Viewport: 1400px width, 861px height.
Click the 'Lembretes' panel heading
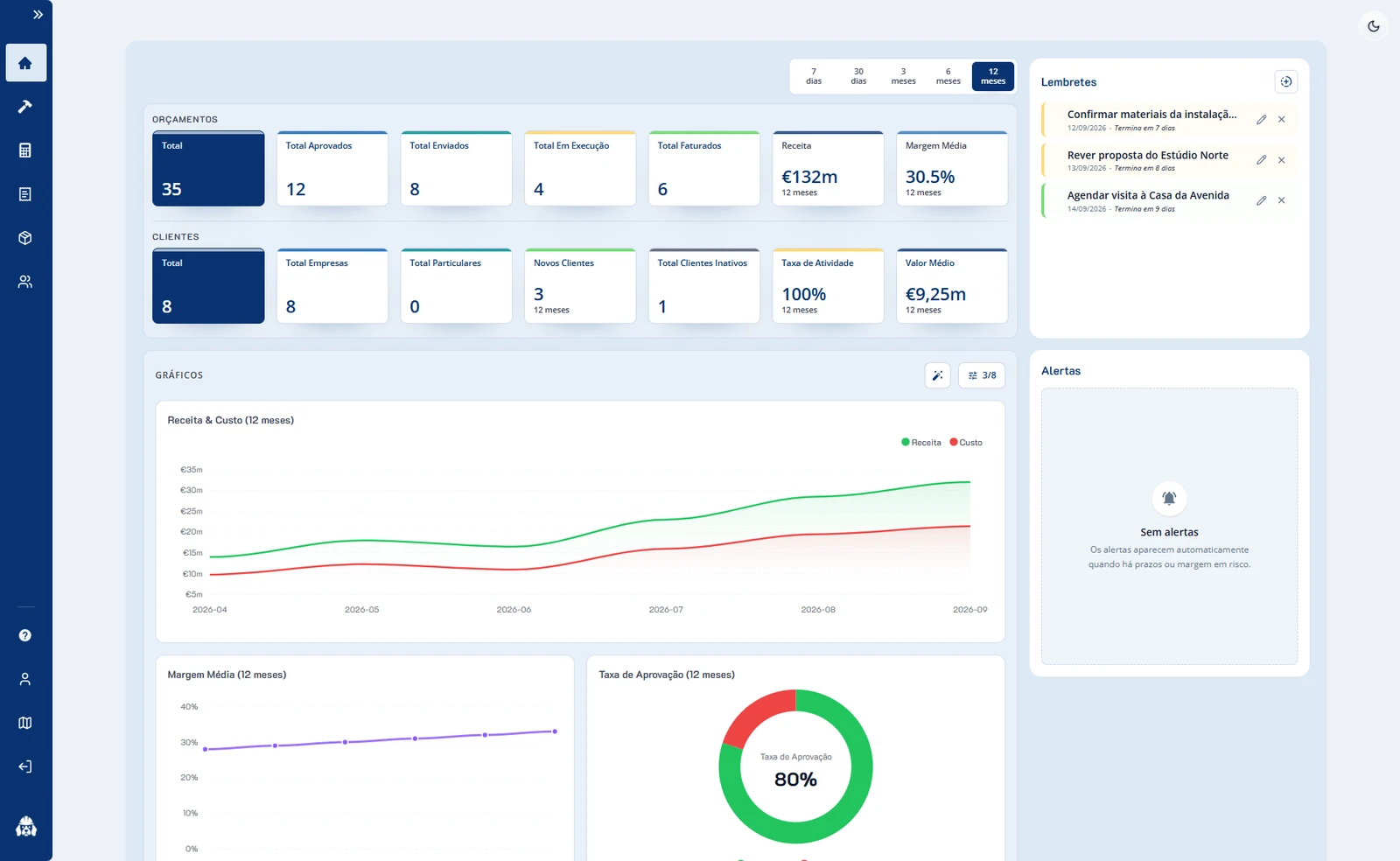coord(1068,82)
